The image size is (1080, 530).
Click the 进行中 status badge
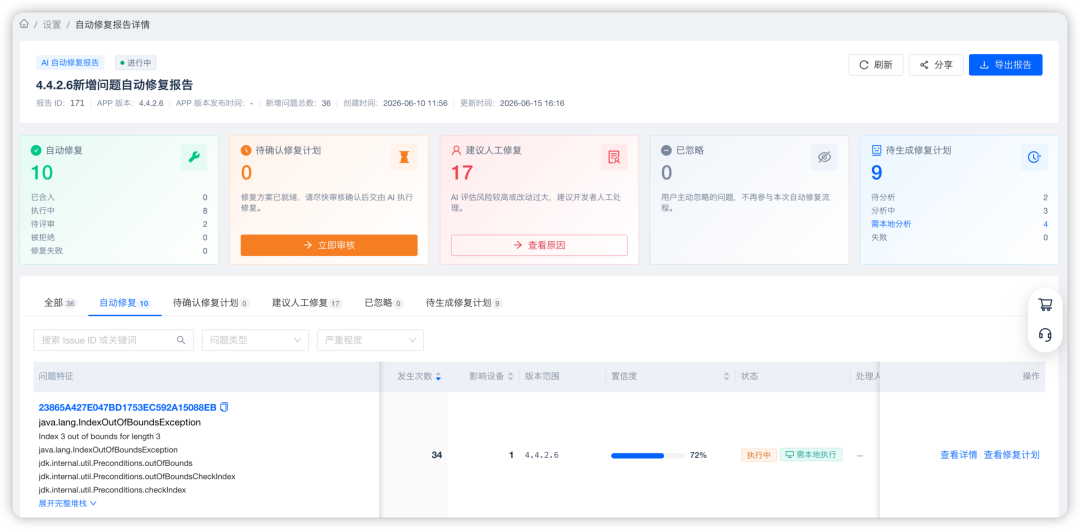136,63
